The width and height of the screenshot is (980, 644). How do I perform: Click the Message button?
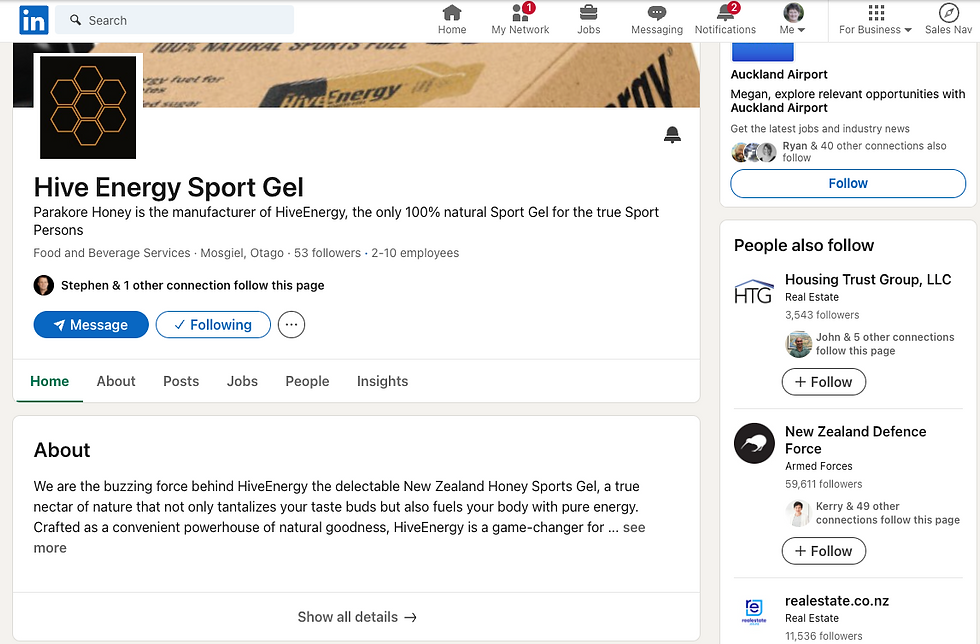coord(91,325)
